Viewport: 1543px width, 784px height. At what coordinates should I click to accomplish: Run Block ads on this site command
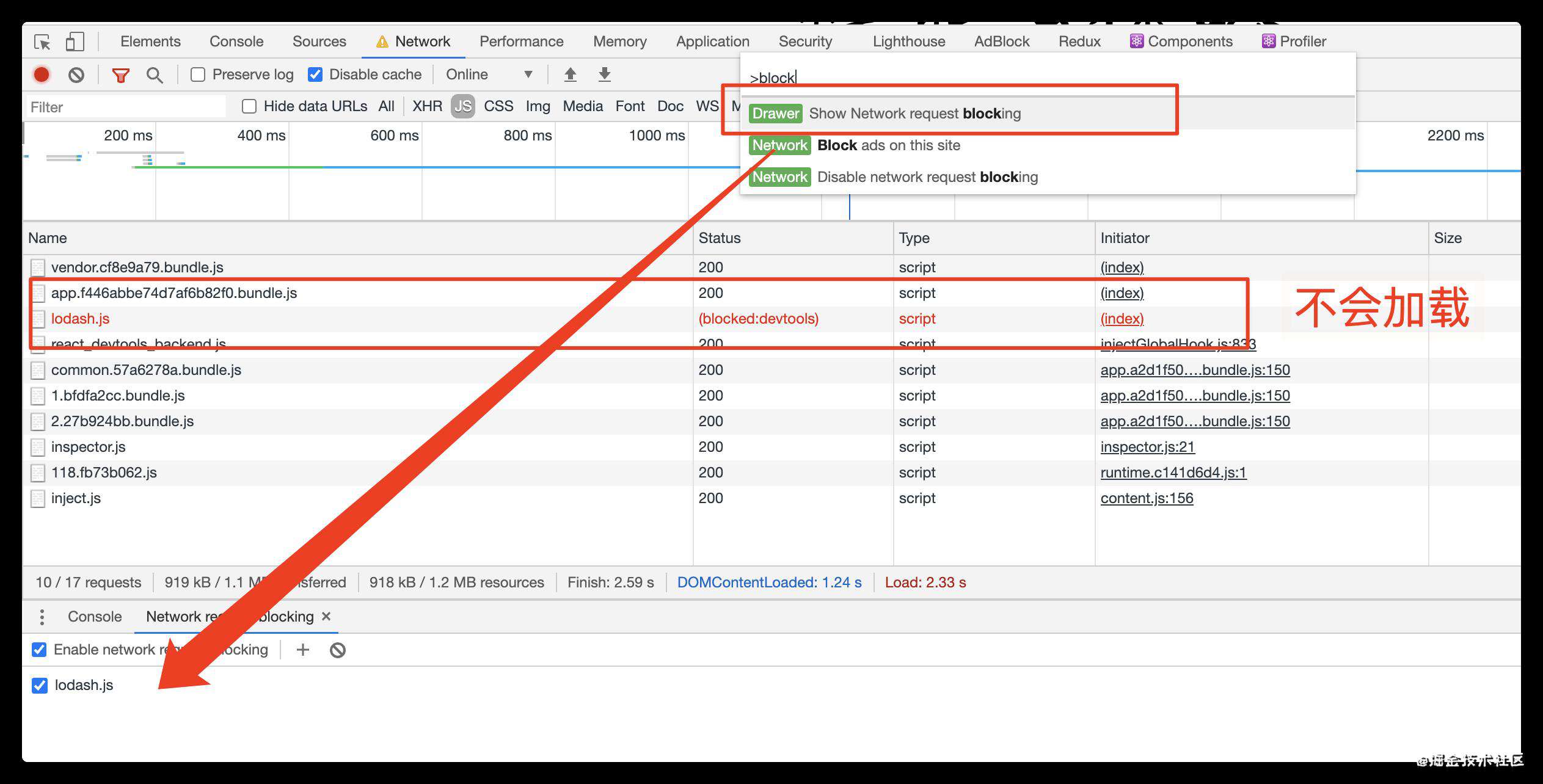pos(1048,145)
